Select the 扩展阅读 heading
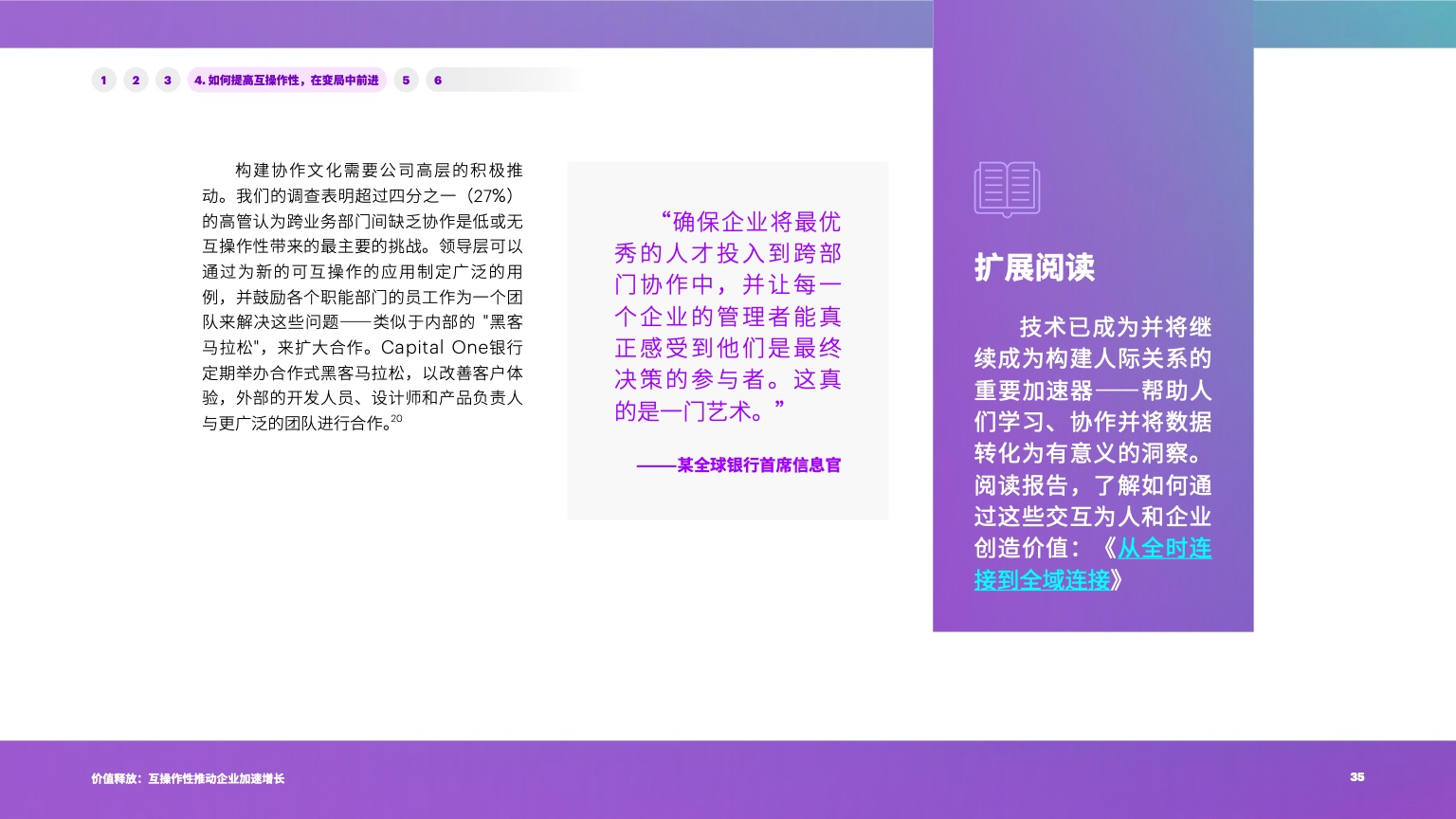1456x819 pixels. [1034, 267]
